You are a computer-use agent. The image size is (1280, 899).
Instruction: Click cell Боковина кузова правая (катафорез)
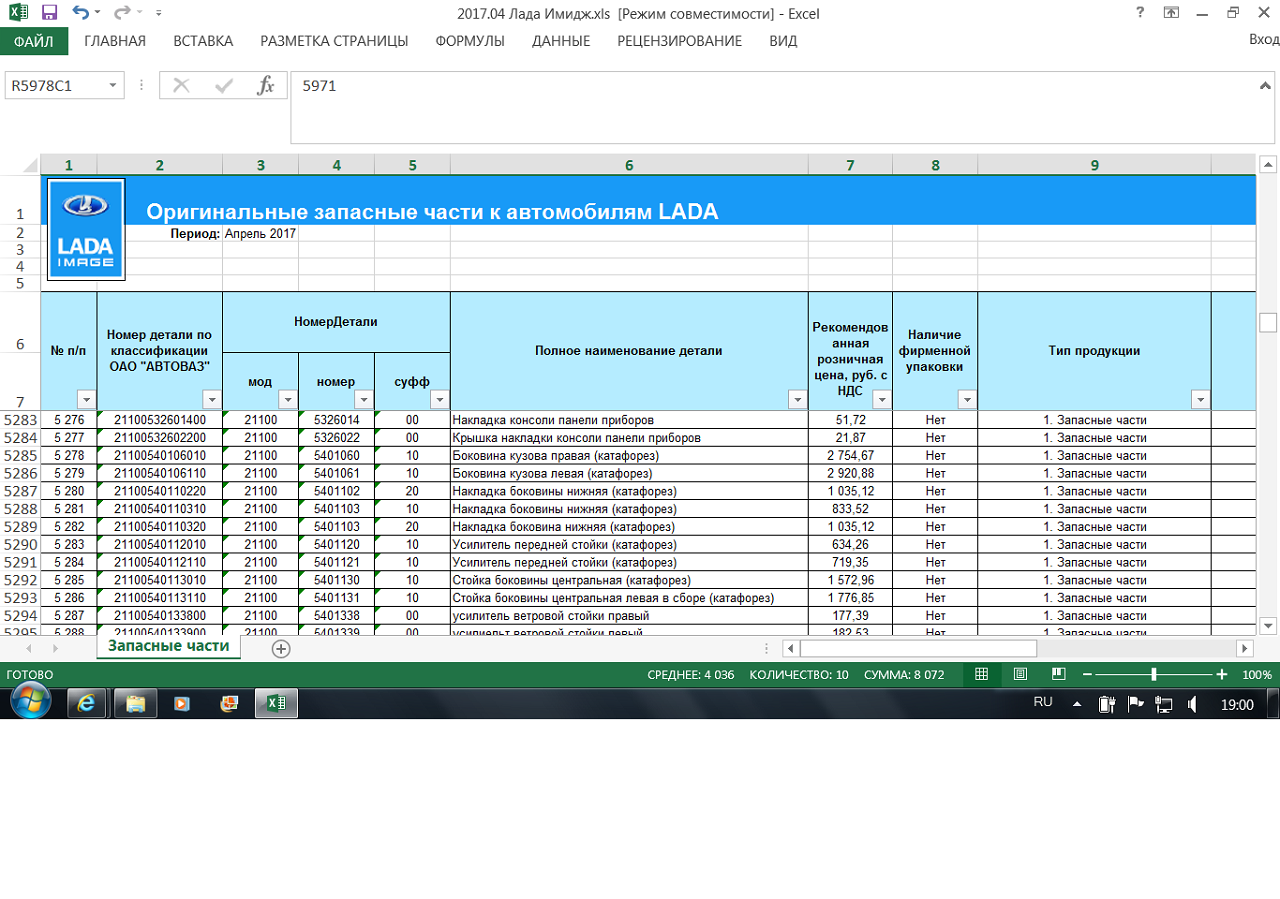pos(629,456)
